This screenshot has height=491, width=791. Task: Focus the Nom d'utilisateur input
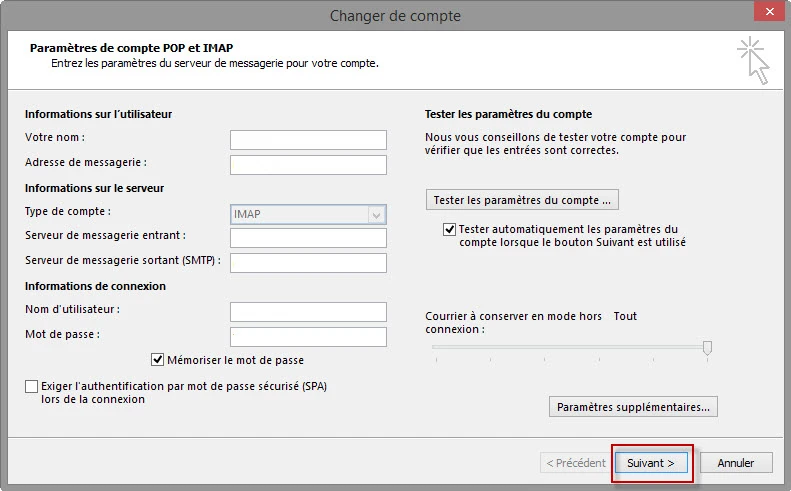click(308, 312)
